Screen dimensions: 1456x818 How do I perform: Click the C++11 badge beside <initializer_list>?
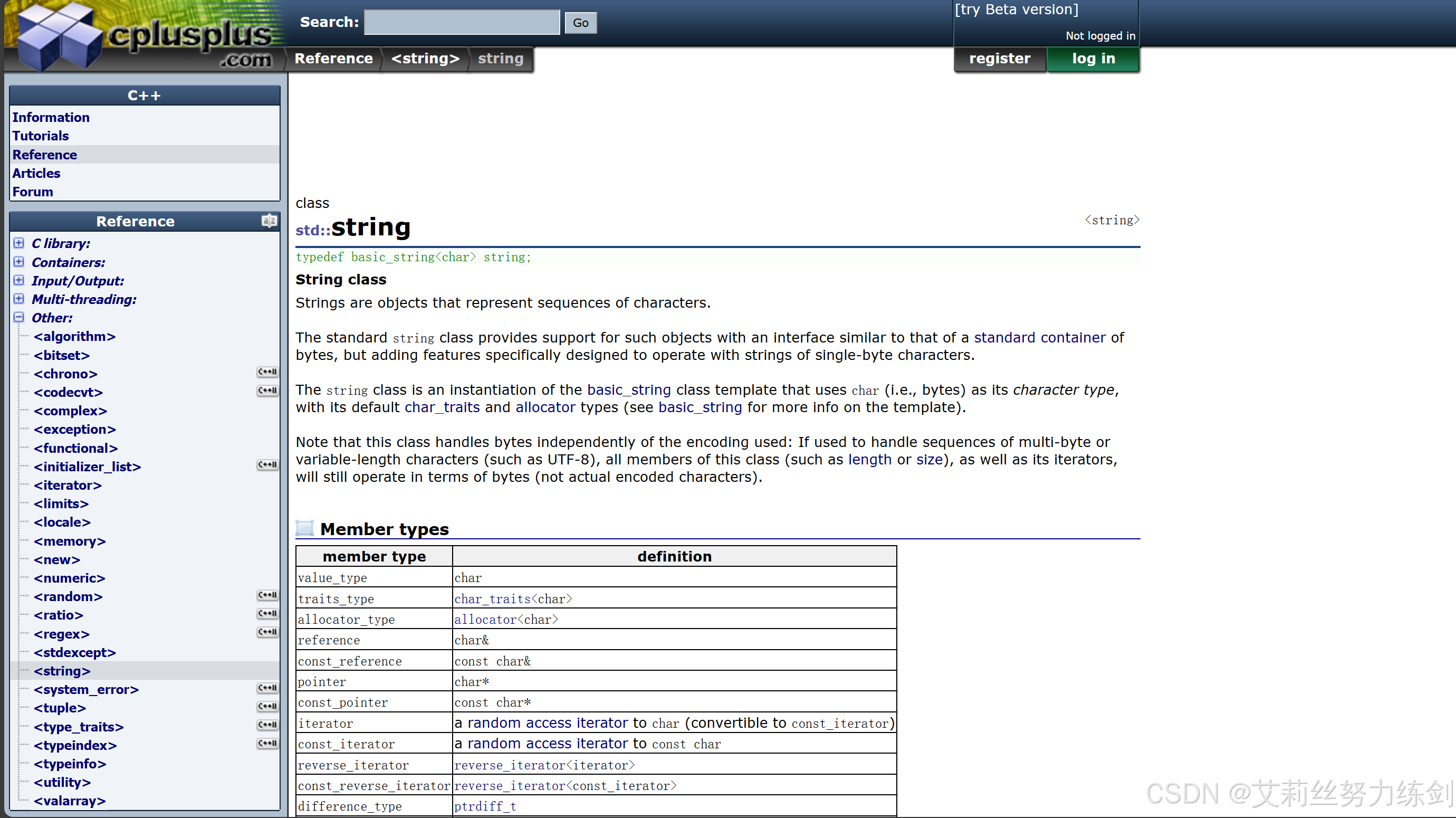(x=267, y=465)
